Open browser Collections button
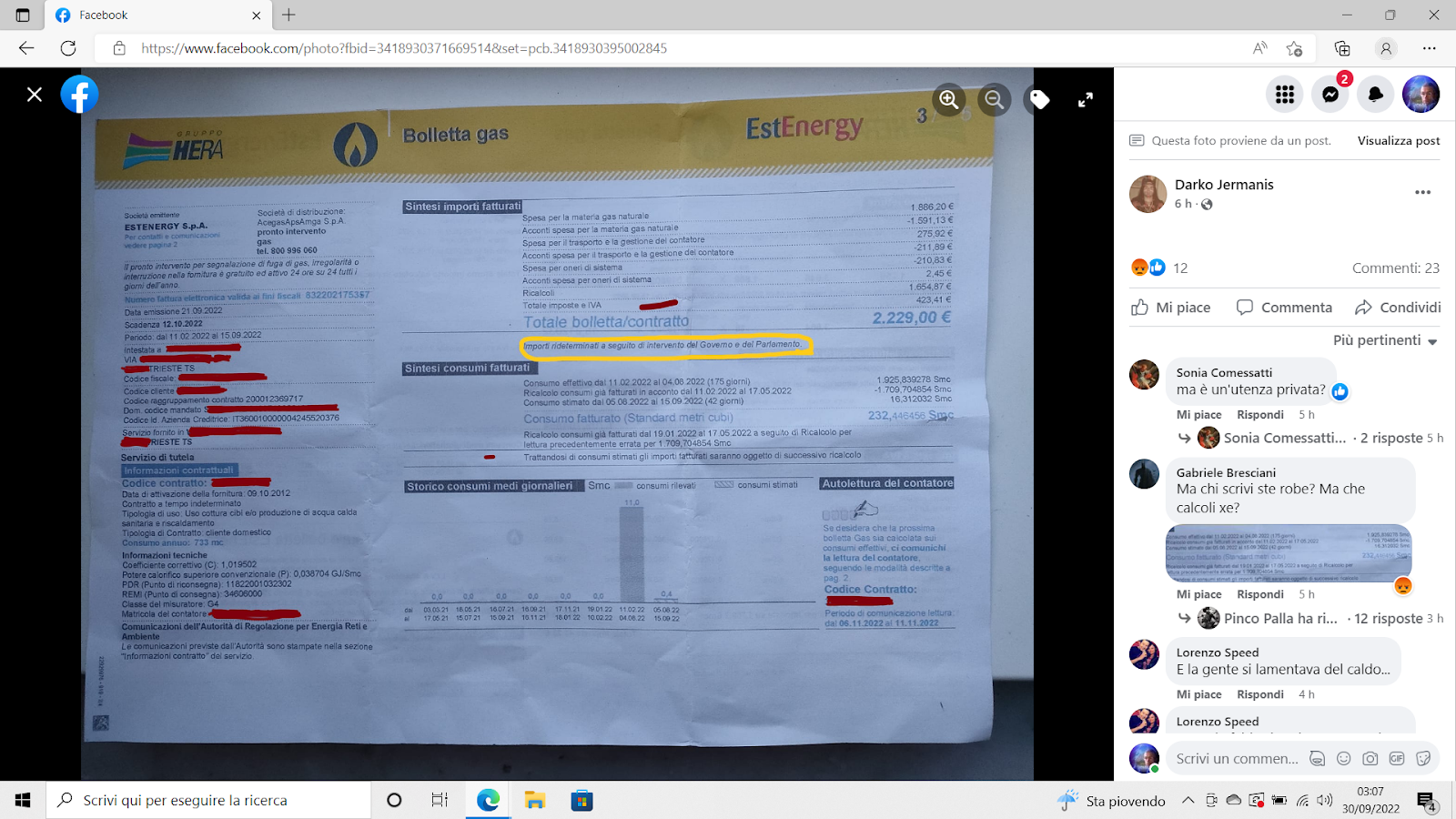Viewport: 1456px width, 819px height. (x=1342, y=48)
